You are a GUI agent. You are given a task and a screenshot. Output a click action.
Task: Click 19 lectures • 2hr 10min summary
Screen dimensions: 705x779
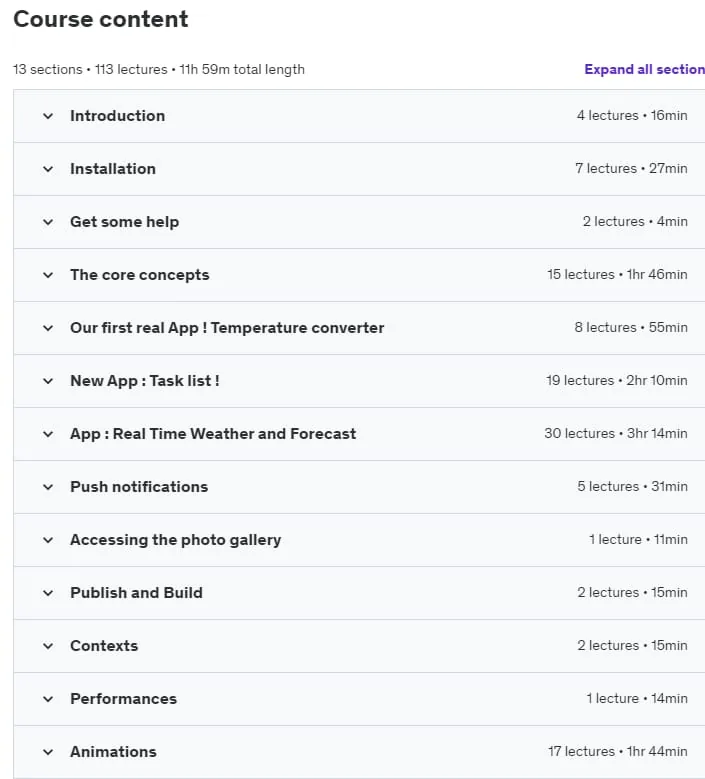(x=617, y=381)
